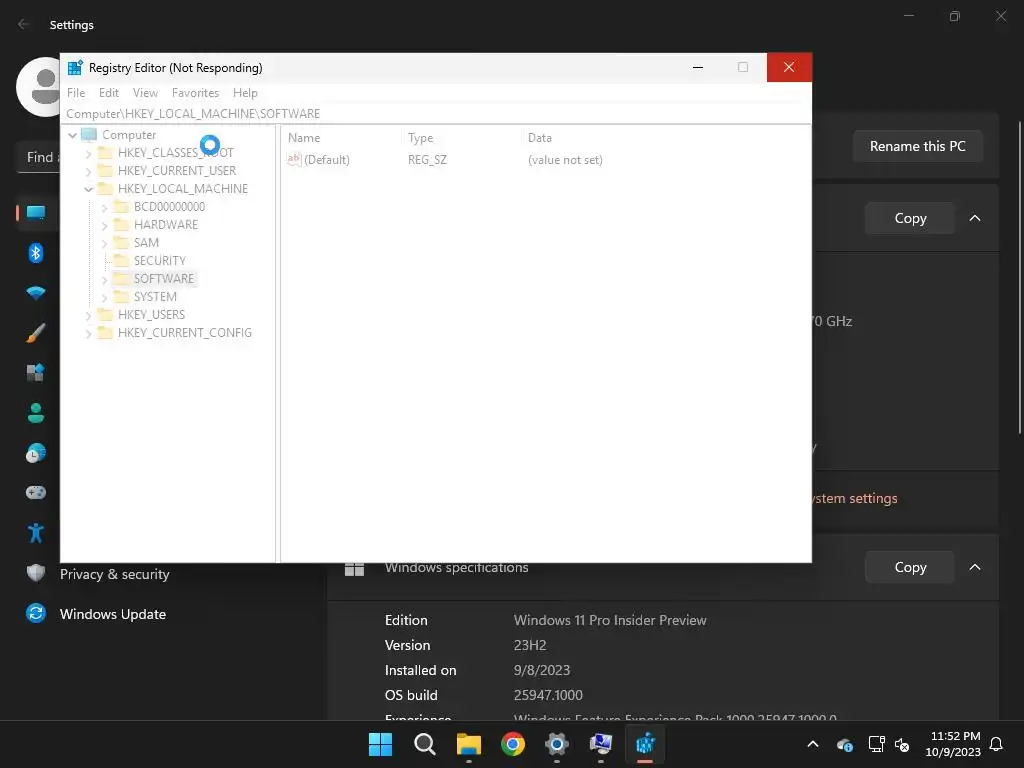
Task: Expand HKEY_CURRENT_USER key
Action: click(x=89, y=171)
